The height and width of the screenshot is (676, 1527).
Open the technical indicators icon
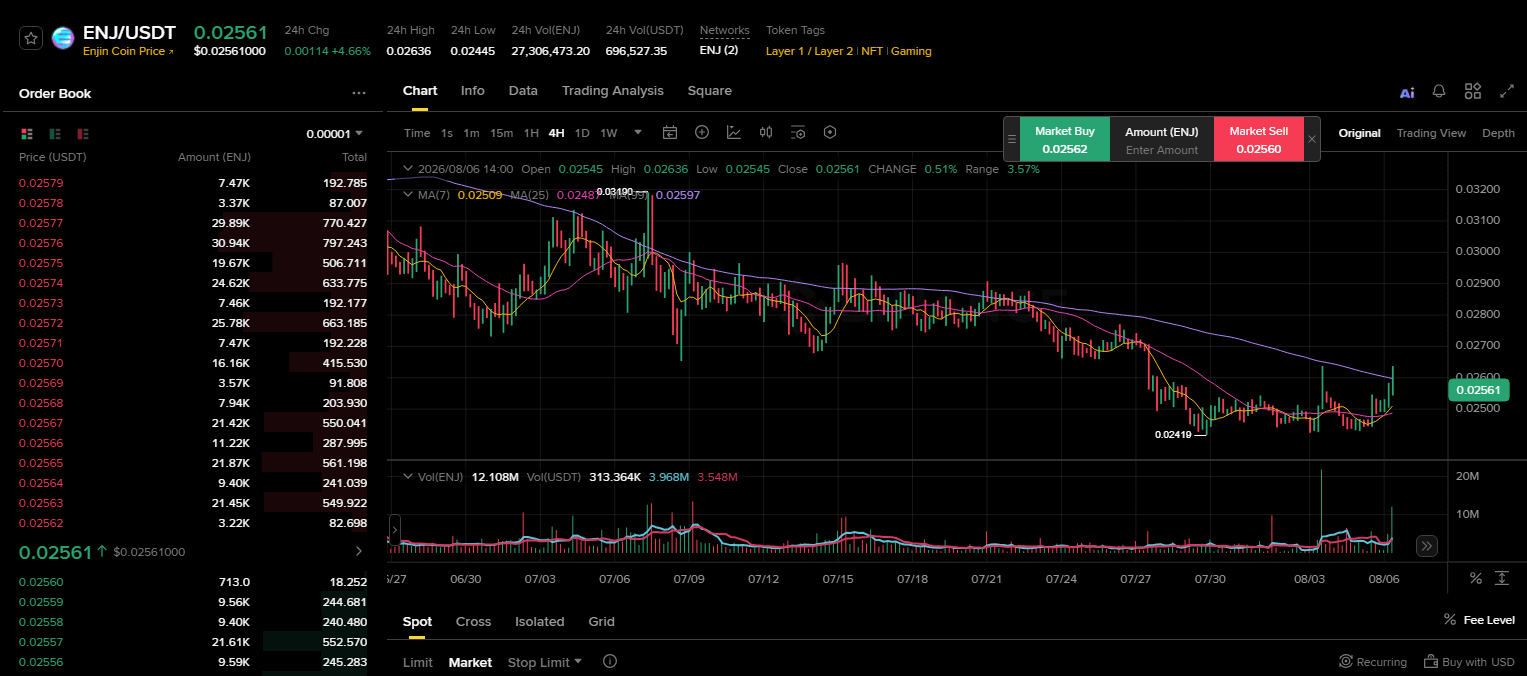pos(734,132)
